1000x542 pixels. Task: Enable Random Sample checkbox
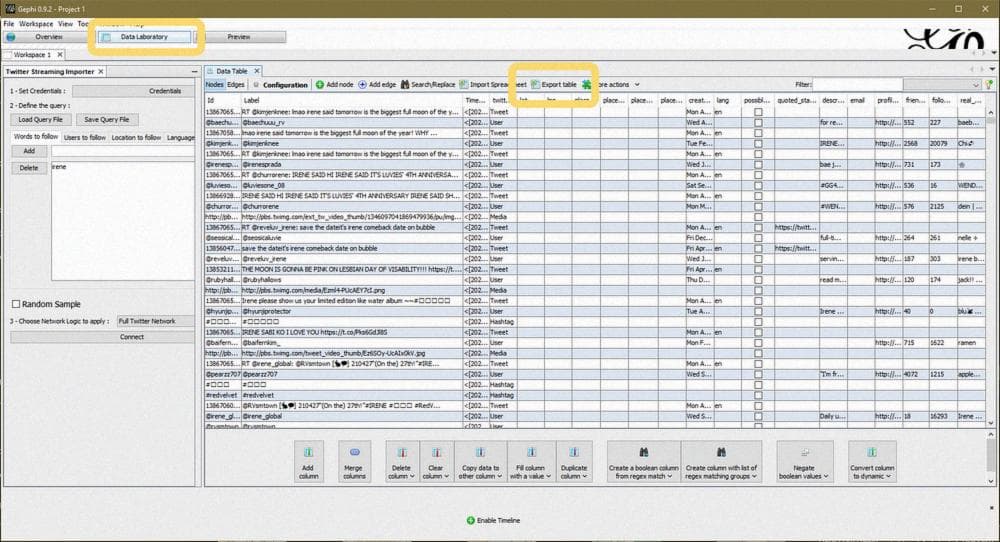(x=16, y=304)
